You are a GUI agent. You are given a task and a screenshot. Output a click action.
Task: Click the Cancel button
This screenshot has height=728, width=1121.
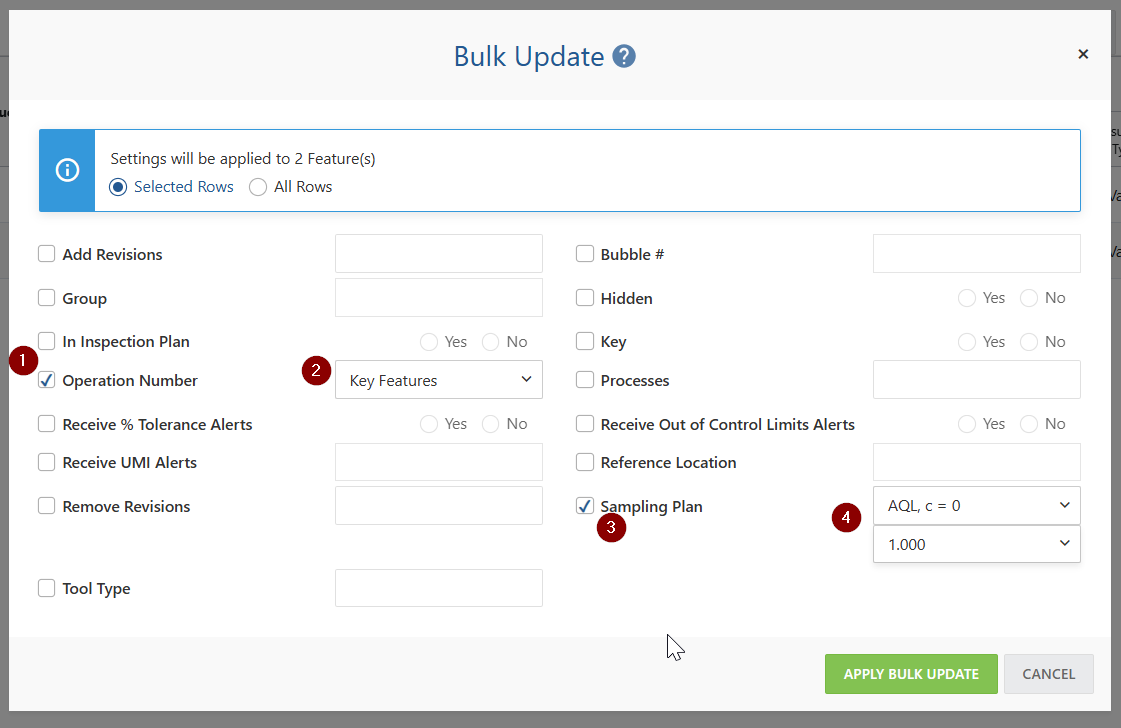(x=1049, y=674)
